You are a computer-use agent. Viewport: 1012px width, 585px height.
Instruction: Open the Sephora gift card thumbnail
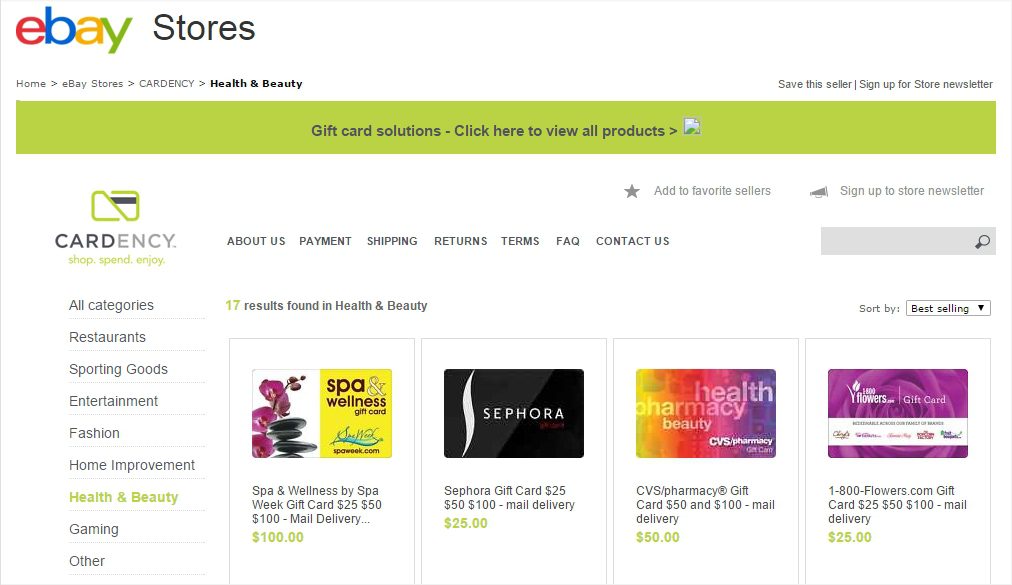coord(513,413)
